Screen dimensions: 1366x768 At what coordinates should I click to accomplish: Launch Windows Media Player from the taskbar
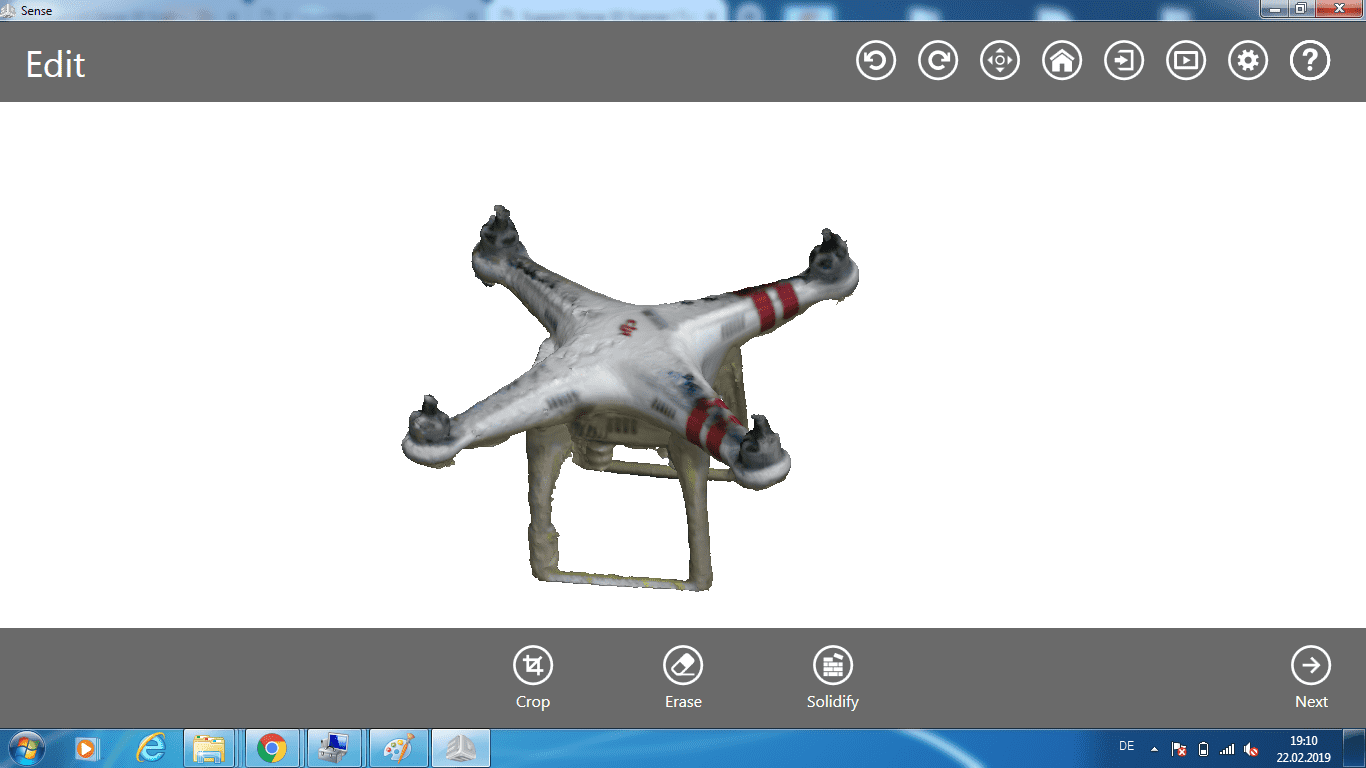[x=88, y=748]
